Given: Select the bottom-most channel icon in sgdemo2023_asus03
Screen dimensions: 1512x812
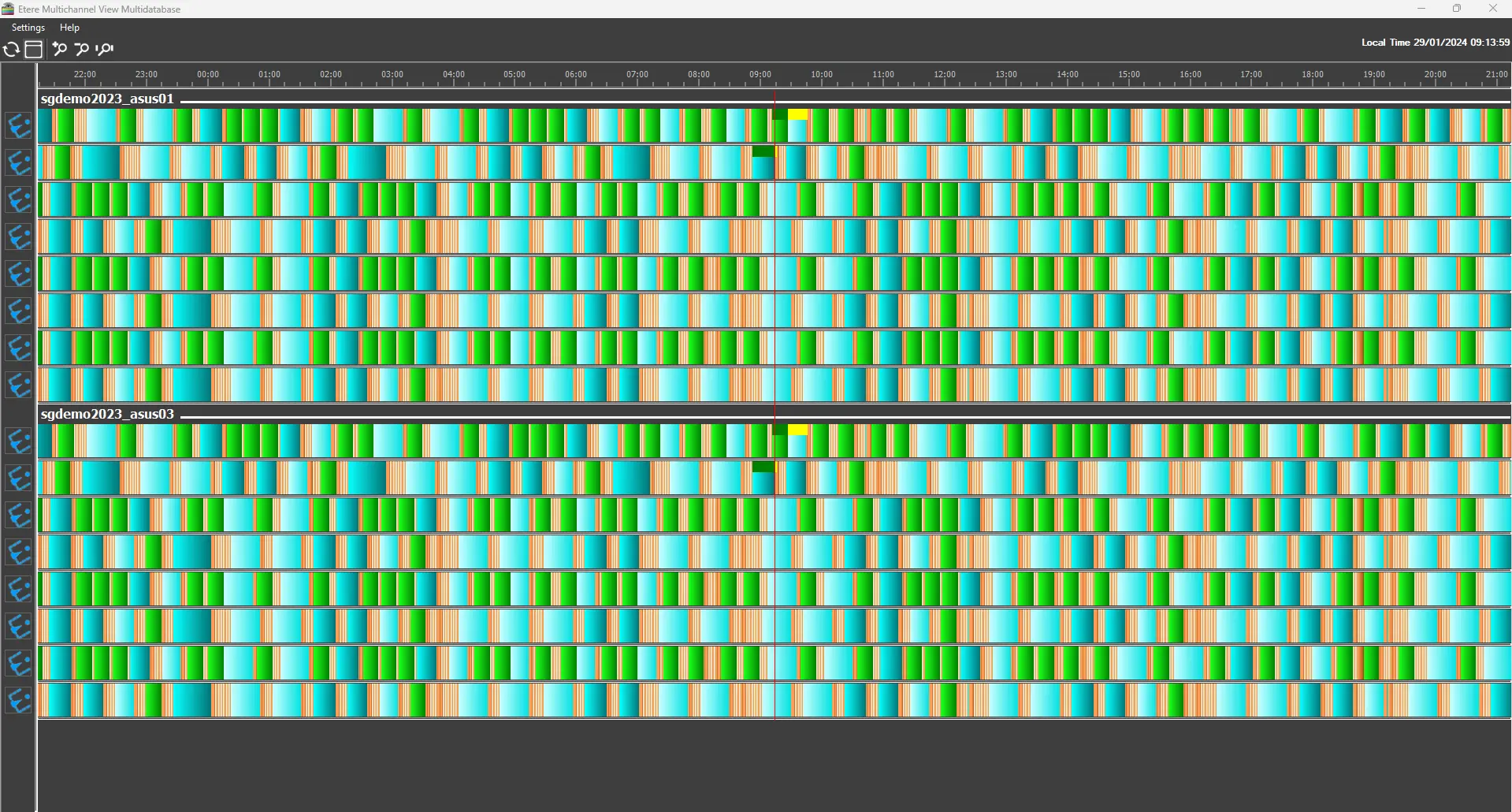Looking at the screenshot, I should pos(19,700).
